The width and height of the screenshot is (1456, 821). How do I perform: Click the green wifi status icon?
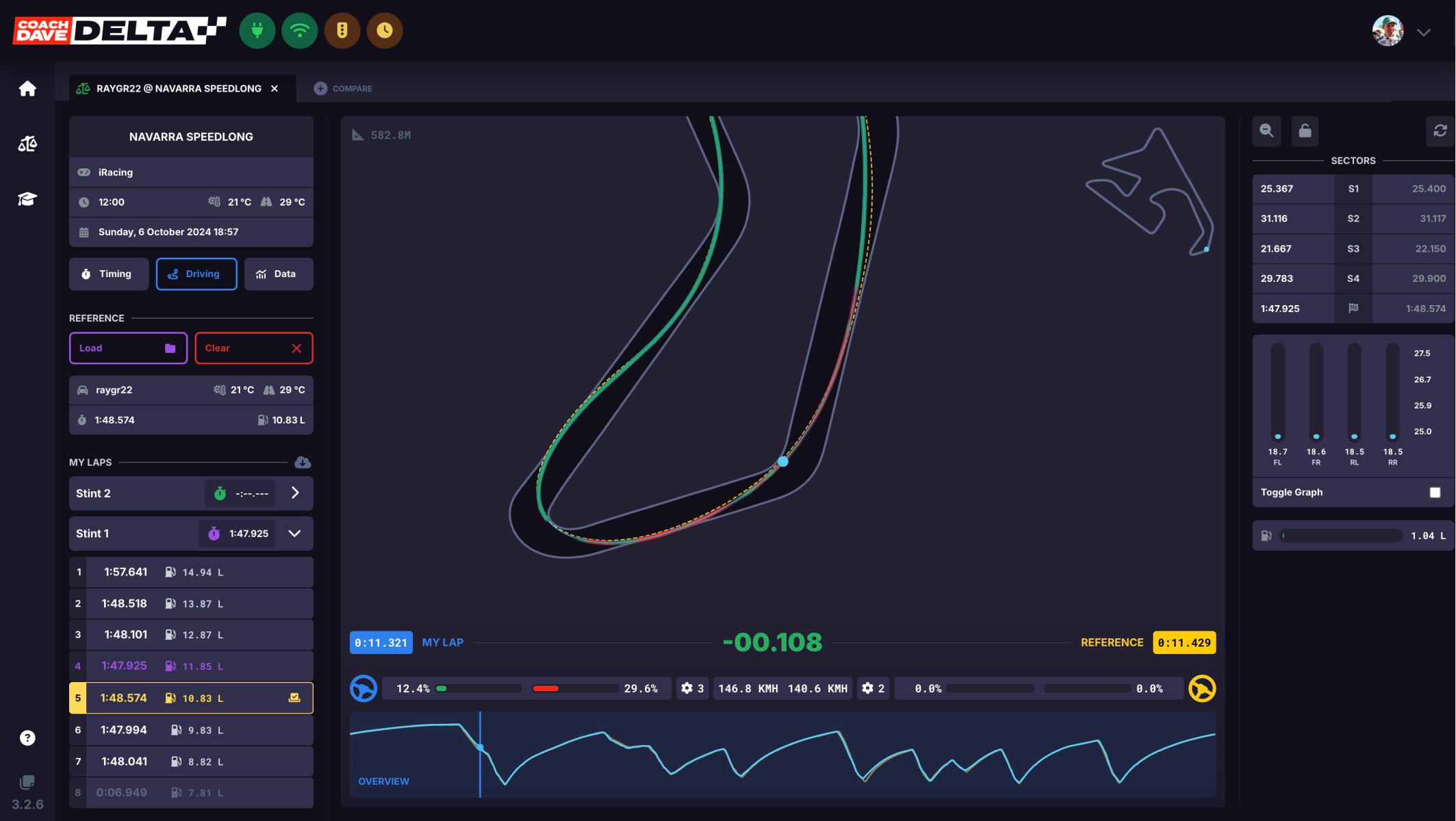pyautogui.click(x=300, y=31)
